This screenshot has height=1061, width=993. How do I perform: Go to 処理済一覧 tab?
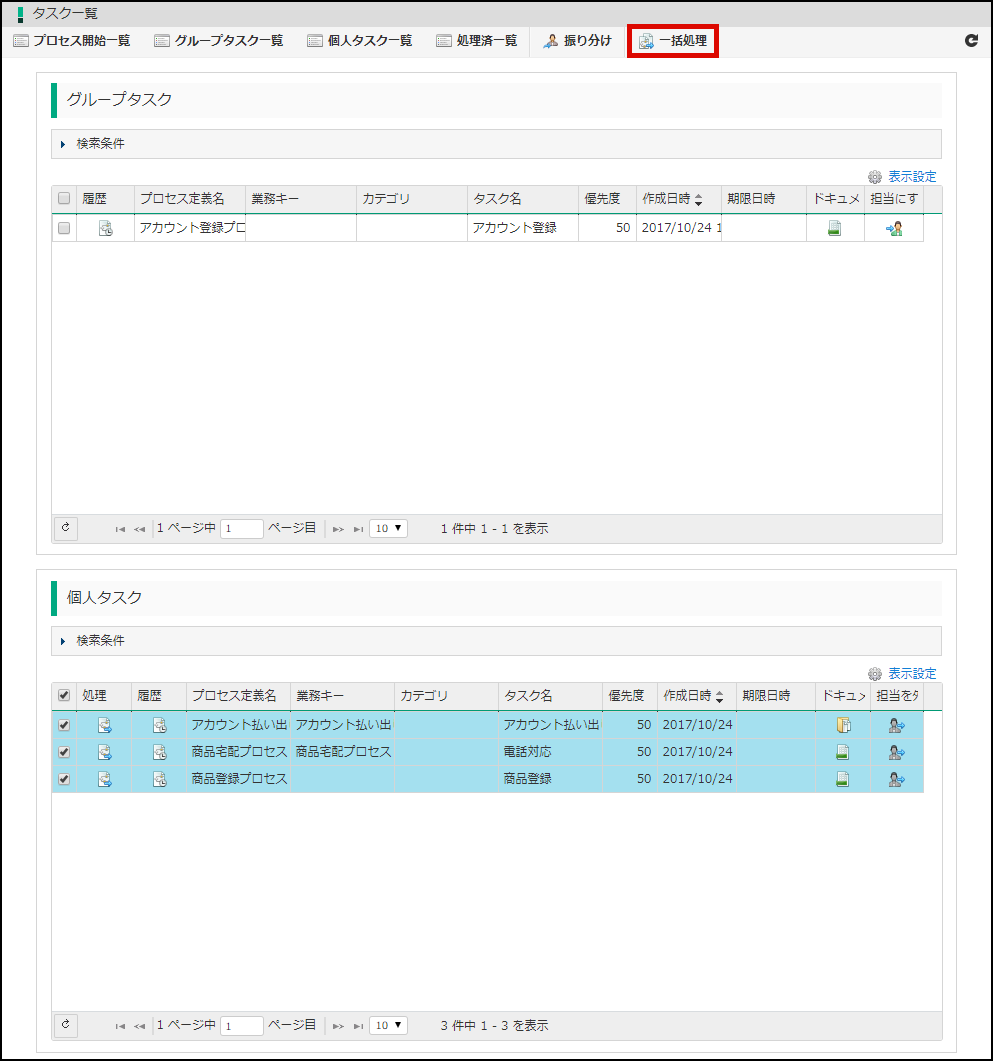(476, 41)
